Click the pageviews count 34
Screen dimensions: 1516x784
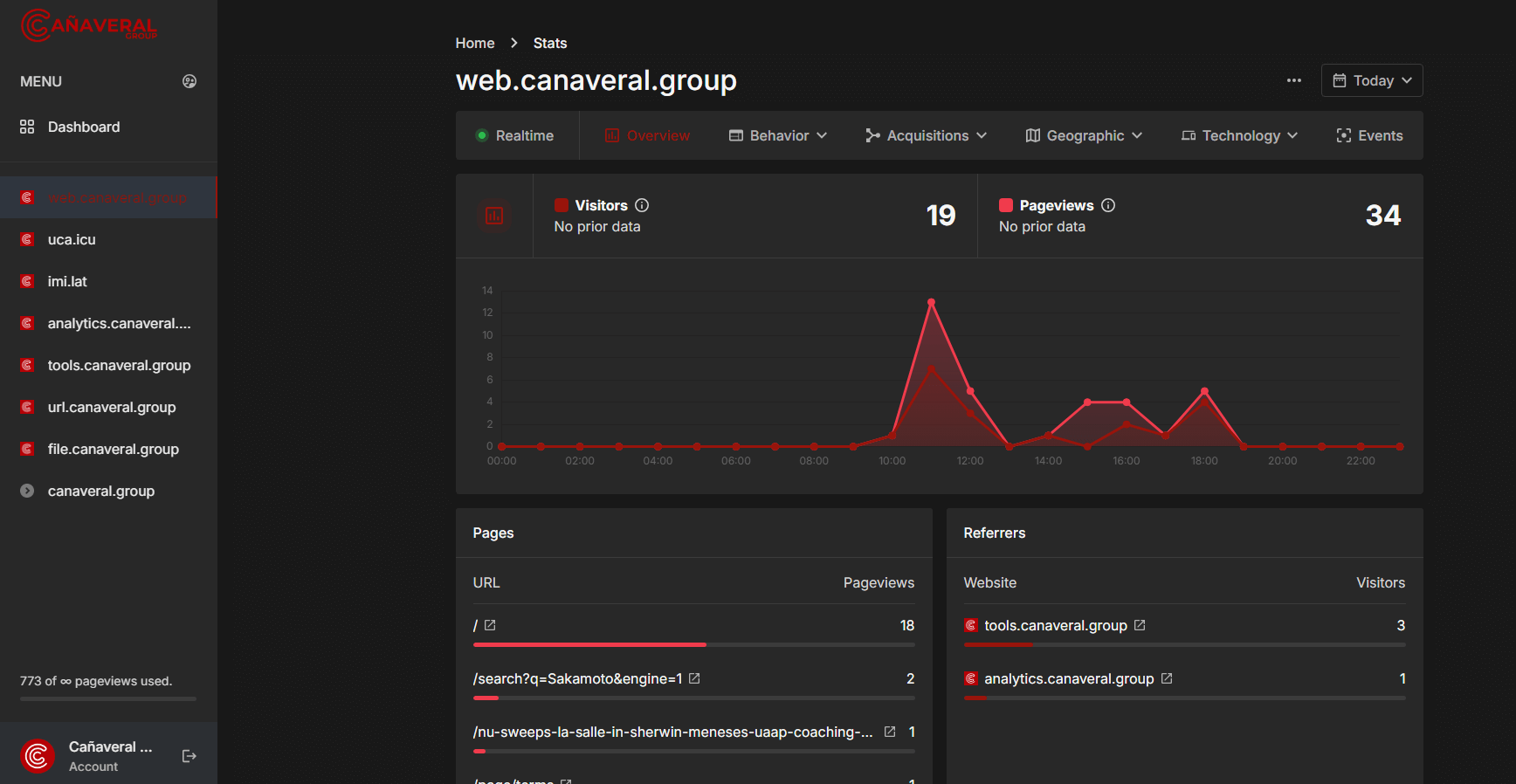click(1383, 216)
